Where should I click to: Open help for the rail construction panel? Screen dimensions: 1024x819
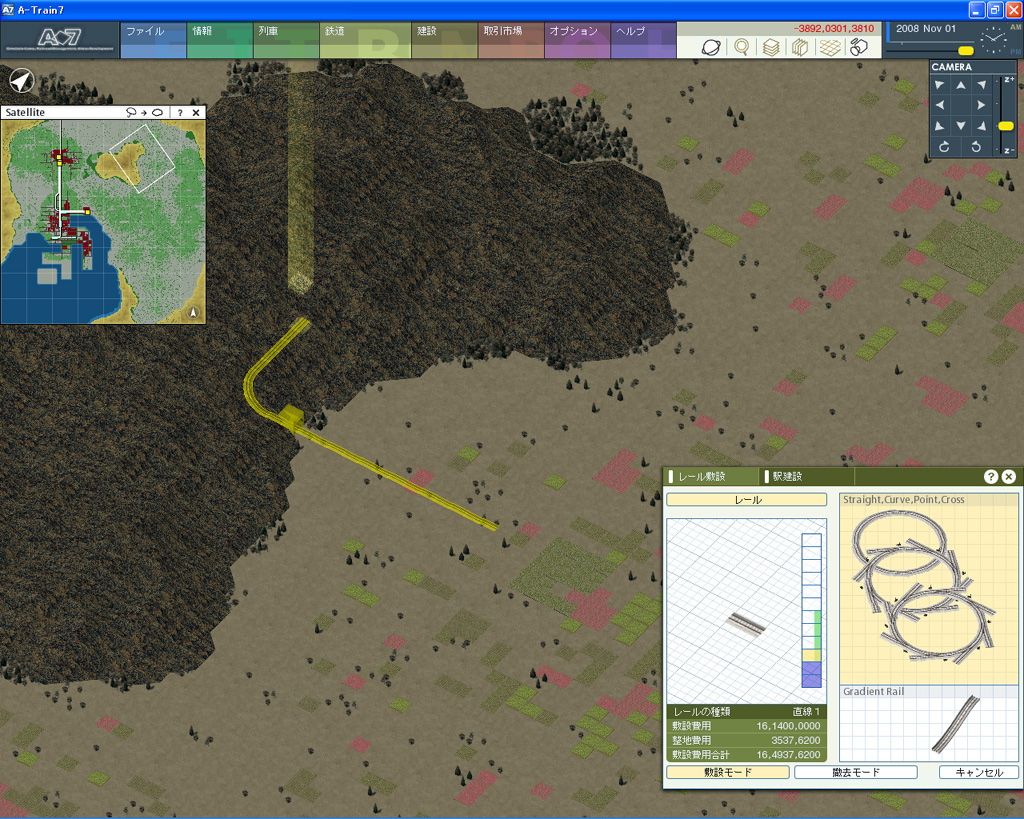(x=991, y=476)
